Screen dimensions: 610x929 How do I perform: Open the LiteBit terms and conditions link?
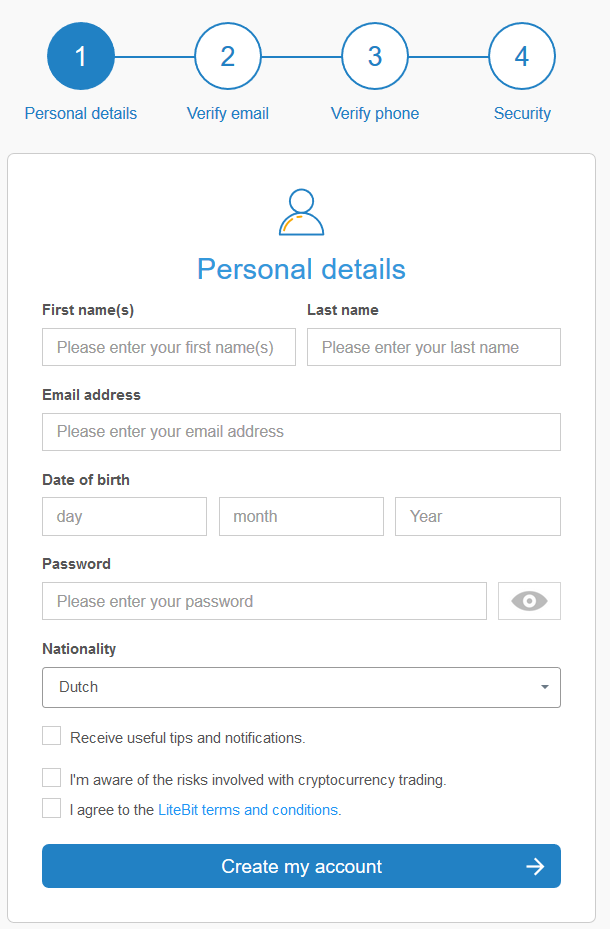tap(248, 809)
